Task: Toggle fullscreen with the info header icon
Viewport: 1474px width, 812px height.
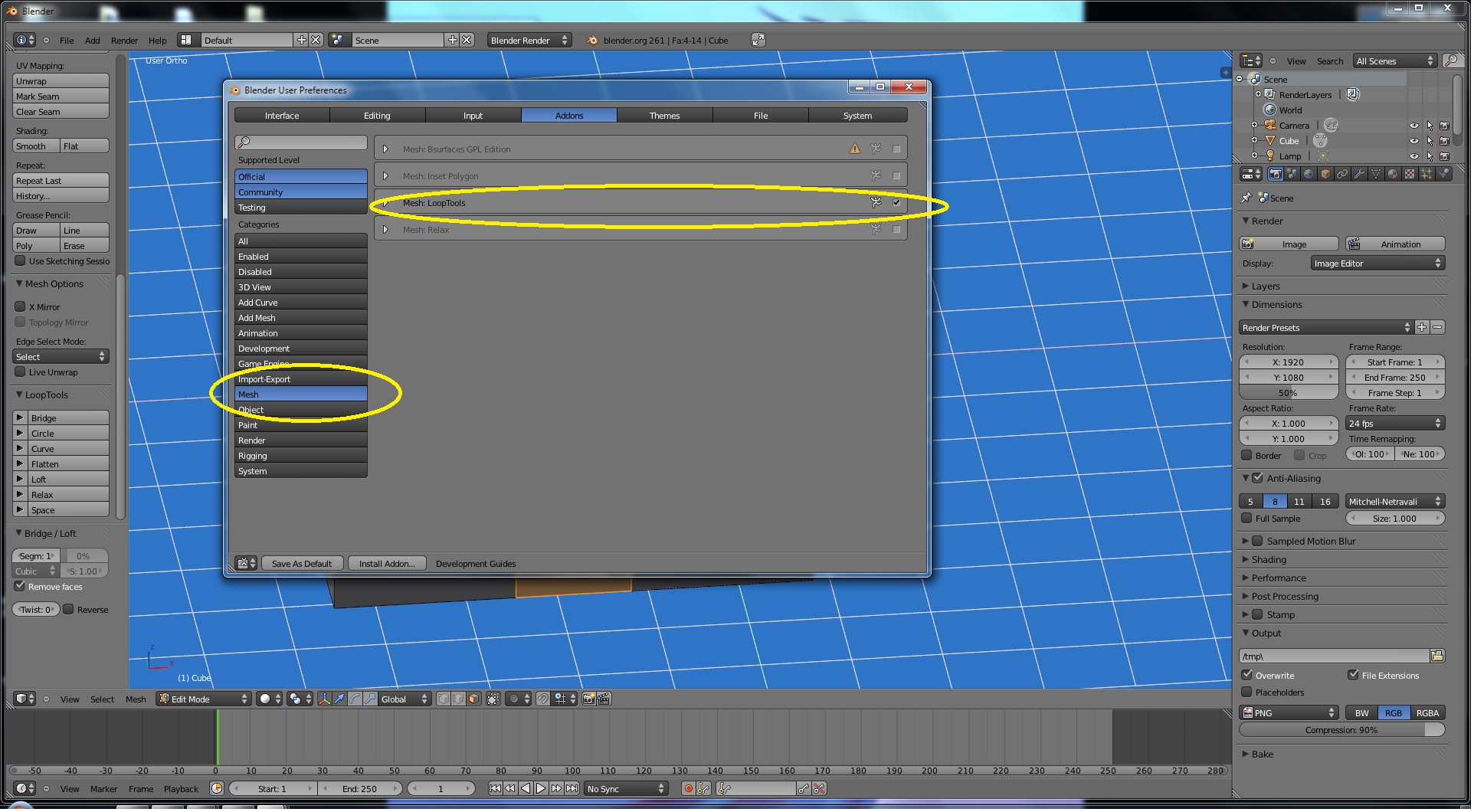Action: tap(758, 41)
